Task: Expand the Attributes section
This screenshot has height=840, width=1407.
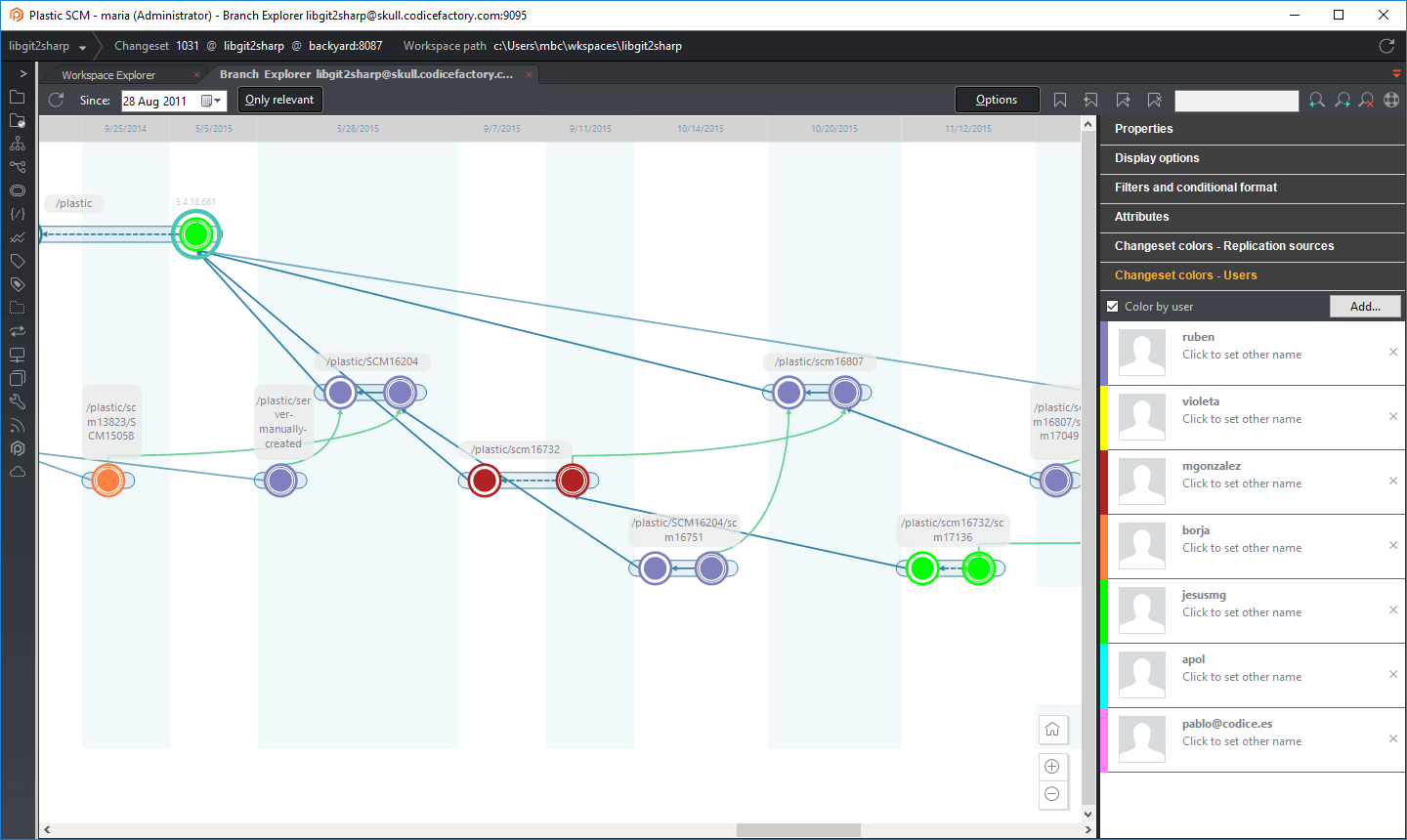Action: click(x=1253, y=217)
